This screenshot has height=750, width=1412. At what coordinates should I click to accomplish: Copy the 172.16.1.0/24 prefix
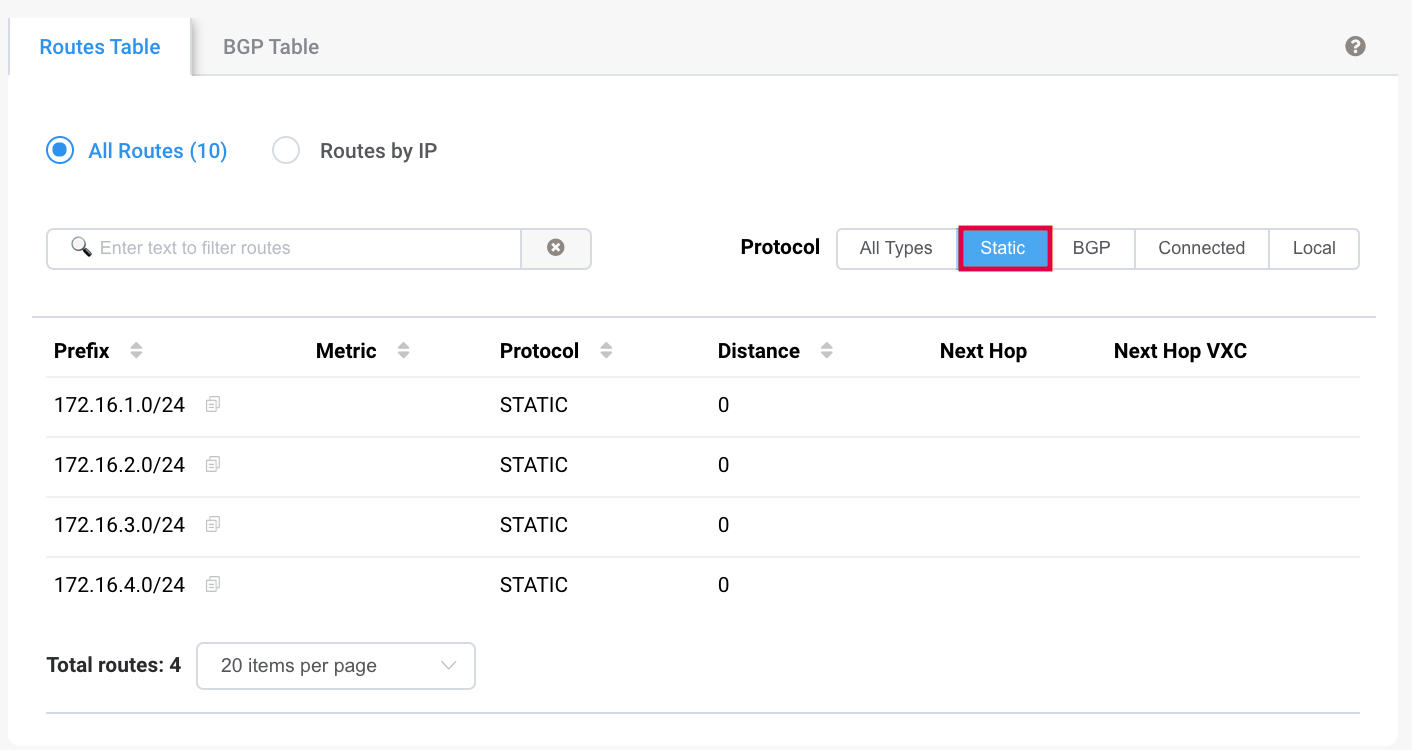(212, 404)
